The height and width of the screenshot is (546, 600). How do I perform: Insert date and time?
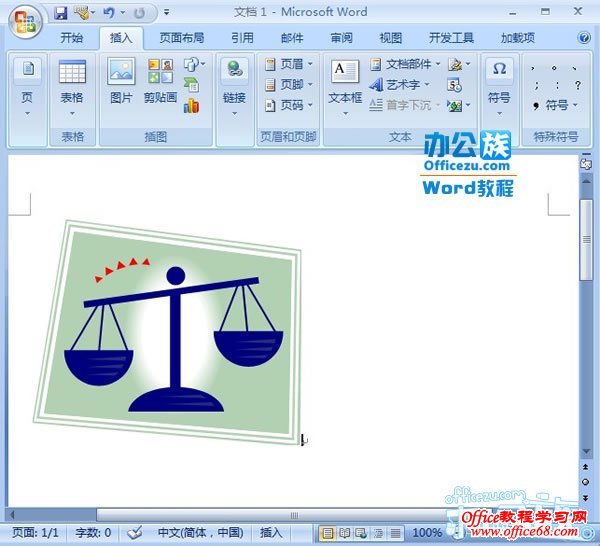[455, 85]
